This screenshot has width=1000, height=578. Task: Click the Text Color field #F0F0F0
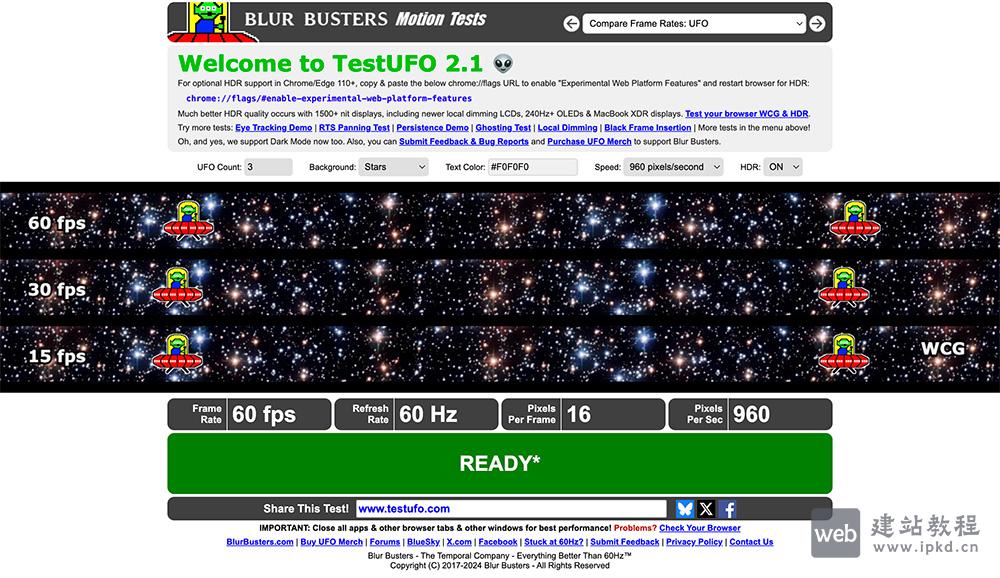(x=533, y=167)
